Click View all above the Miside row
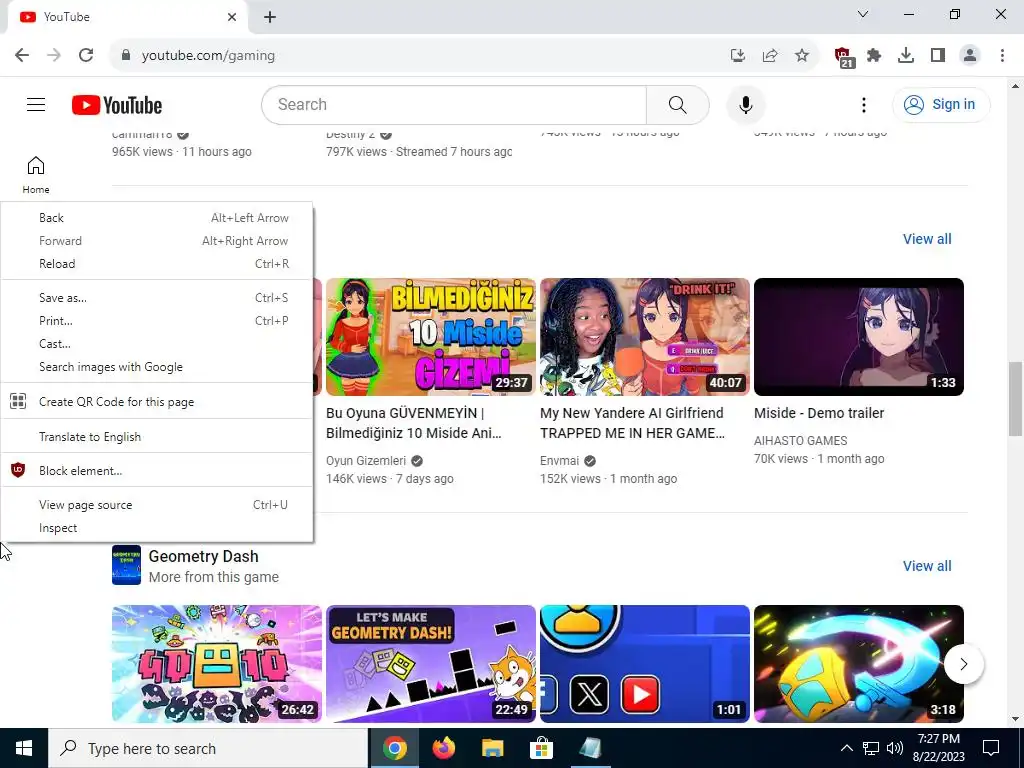The width and height of the screenshot is (1024, 768). coord(927,239)
